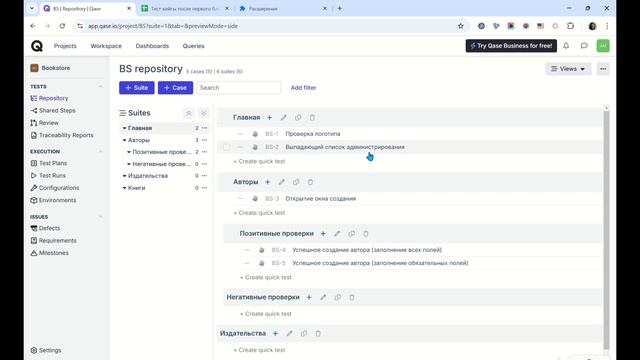Clone the Издательства suite
The height and width of the screenshot is (360, 640).
coord(304,333)
